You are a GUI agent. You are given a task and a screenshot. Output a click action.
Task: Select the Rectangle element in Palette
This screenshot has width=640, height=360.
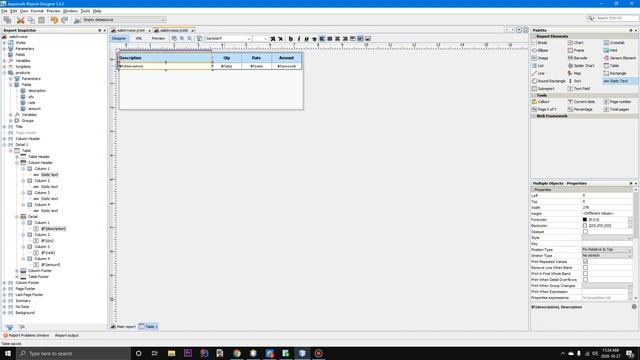tap(615, 73)
